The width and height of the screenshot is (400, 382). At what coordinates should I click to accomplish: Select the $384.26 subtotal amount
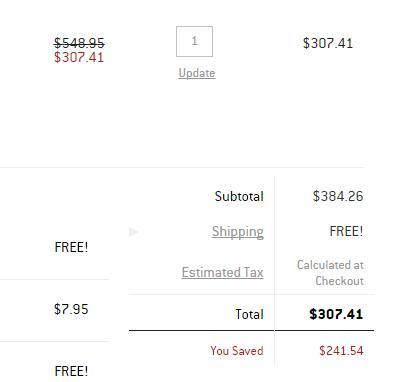pyautogui.click(x=338, y=196)
